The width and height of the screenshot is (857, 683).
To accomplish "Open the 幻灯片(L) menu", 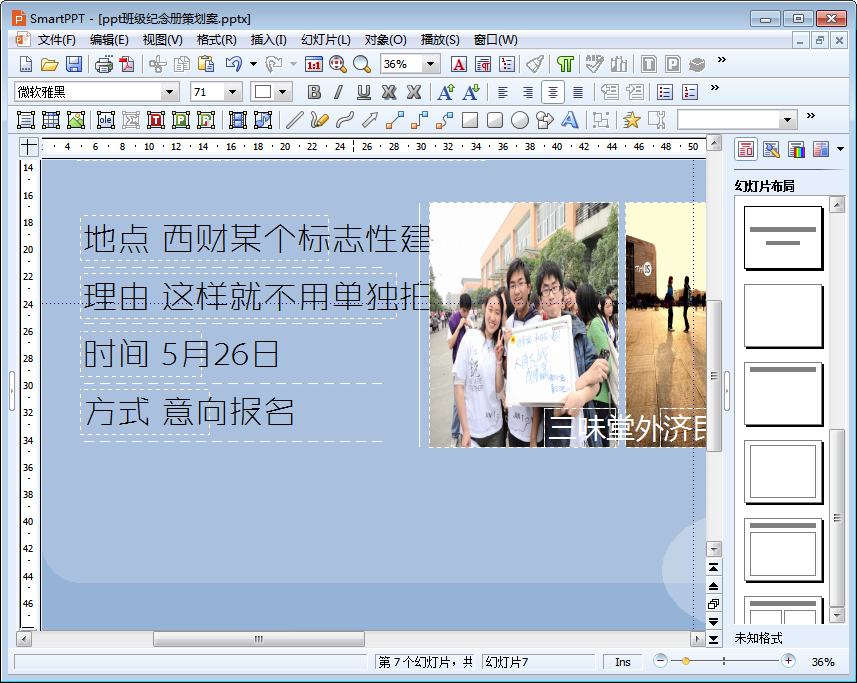I will coord(326,40).
